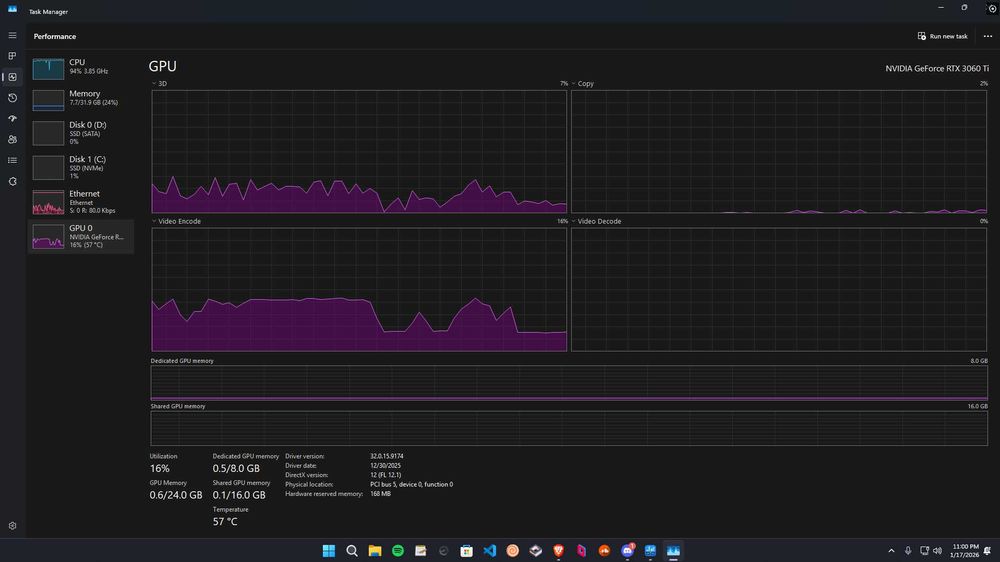Open the 3D graph engine dropdown
Image resolution: width=1000 pixels, height=562 pixels.
tap(159, 84)
